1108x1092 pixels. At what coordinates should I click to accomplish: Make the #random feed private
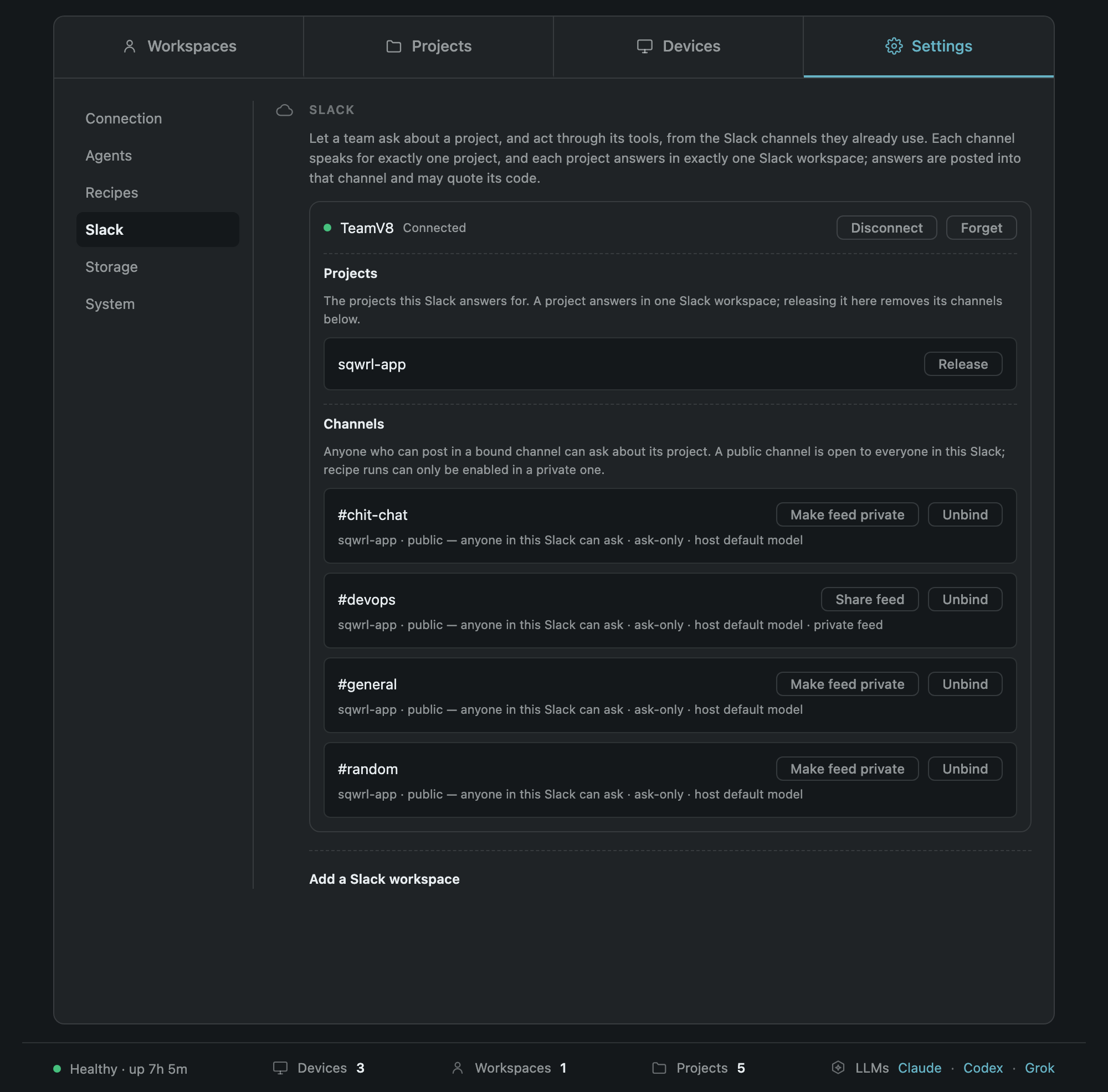click(x=847, y=769)
